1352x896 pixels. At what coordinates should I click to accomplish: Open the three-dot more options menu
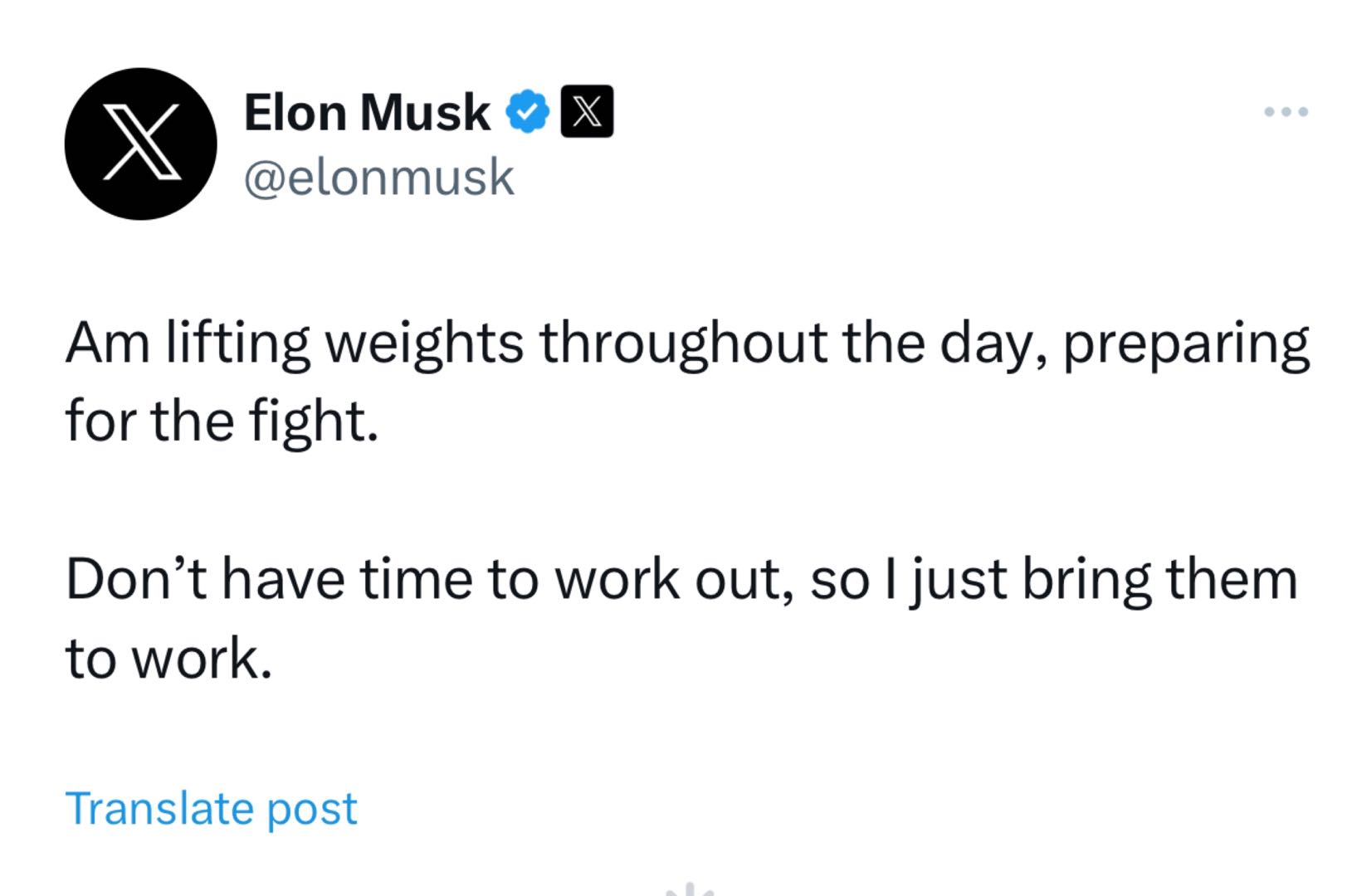[1286, 111]
